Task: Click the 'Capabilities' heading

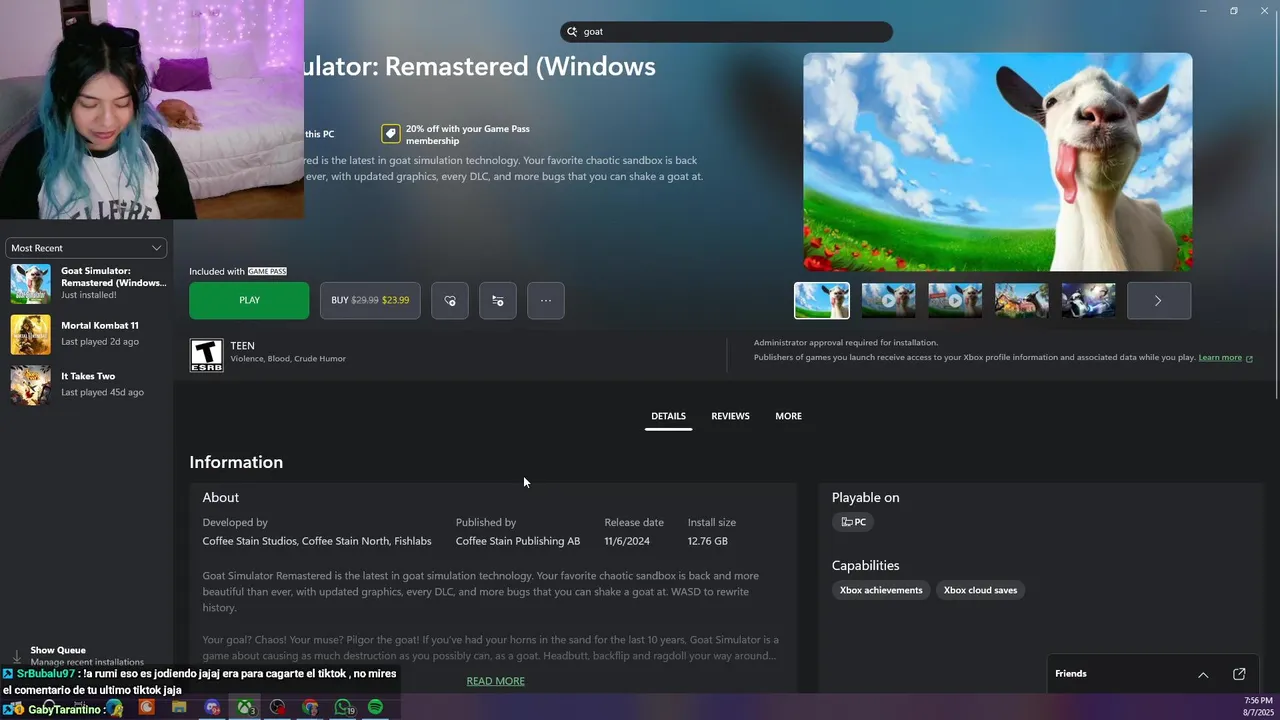Action: [x=866, y=566]
